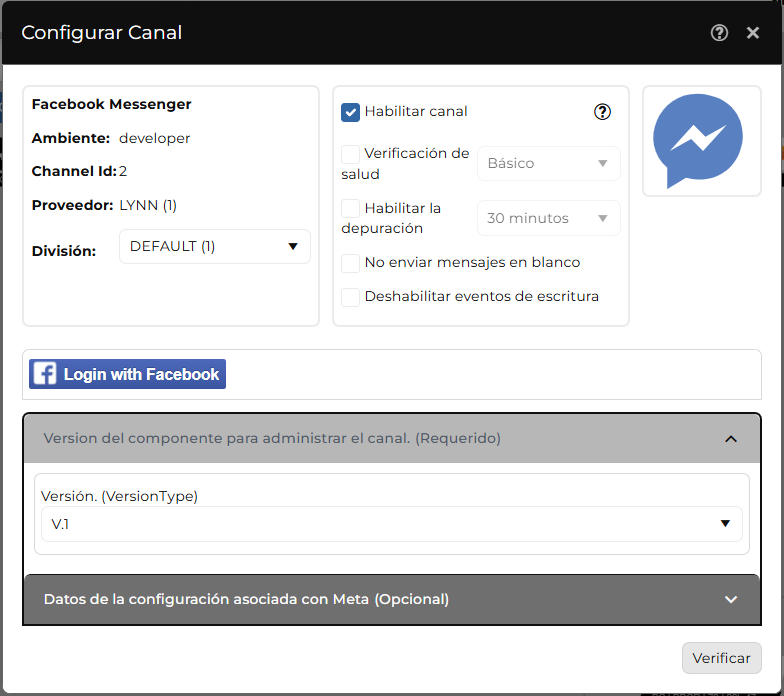This screenshot has height=696, width=784.
Task: Open the Versión V.1 dropdown
Action: [392, 524]
